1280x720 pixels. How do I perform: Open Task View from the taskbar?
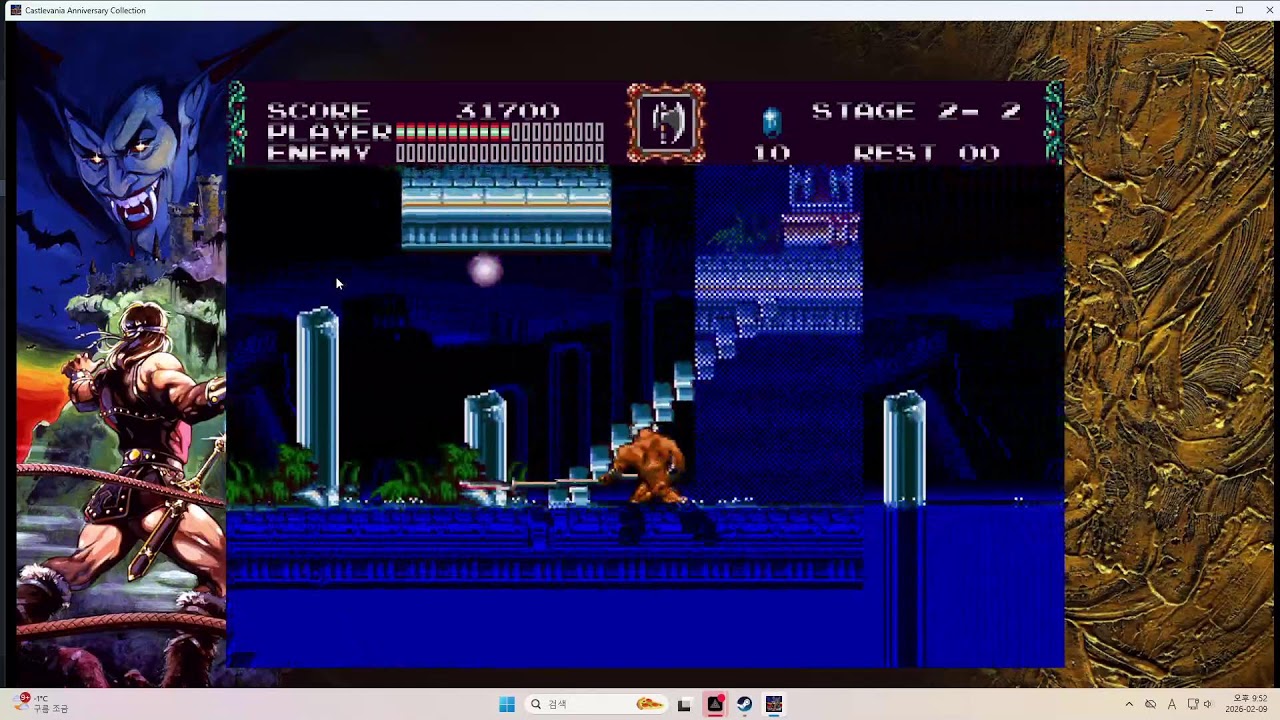click(684, 704)
